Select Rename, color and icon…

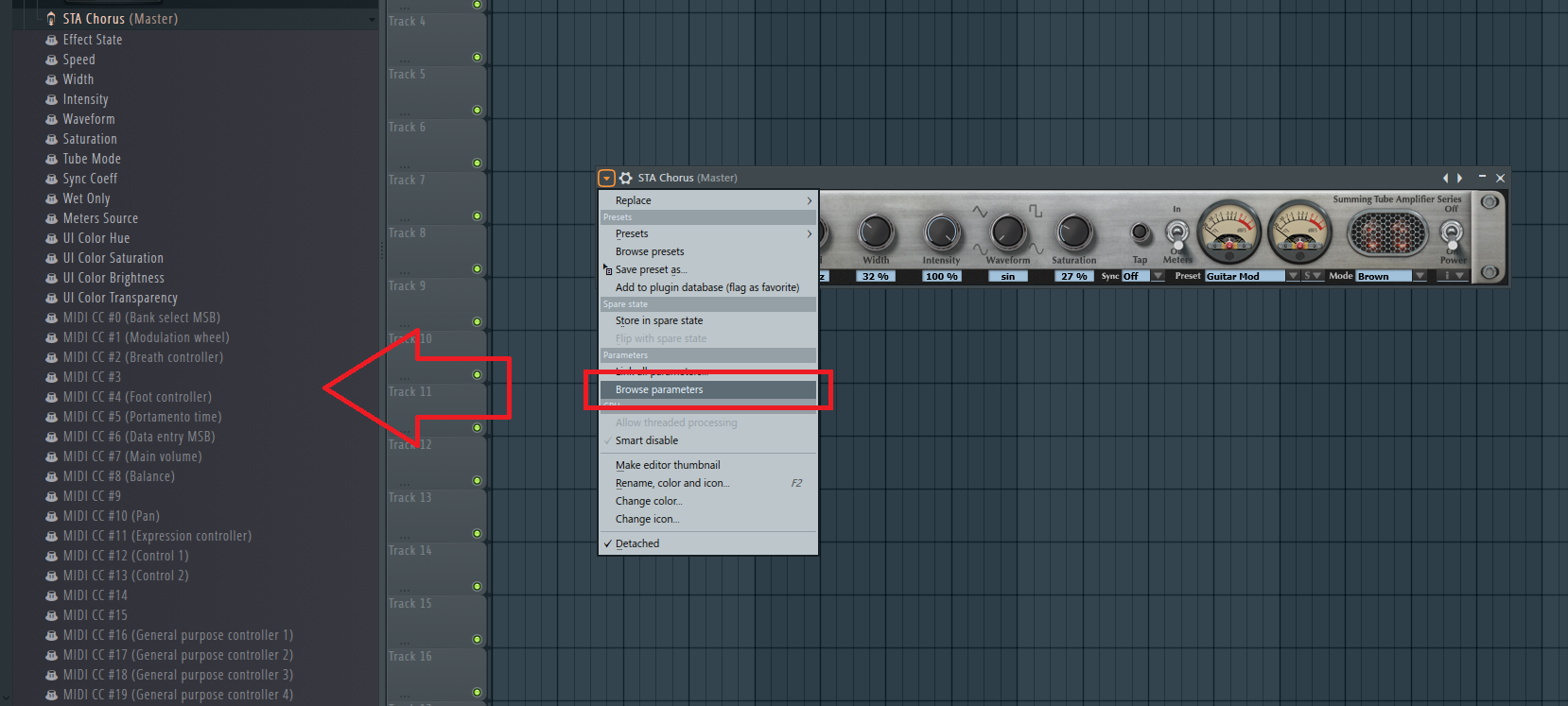pos(708,483)
